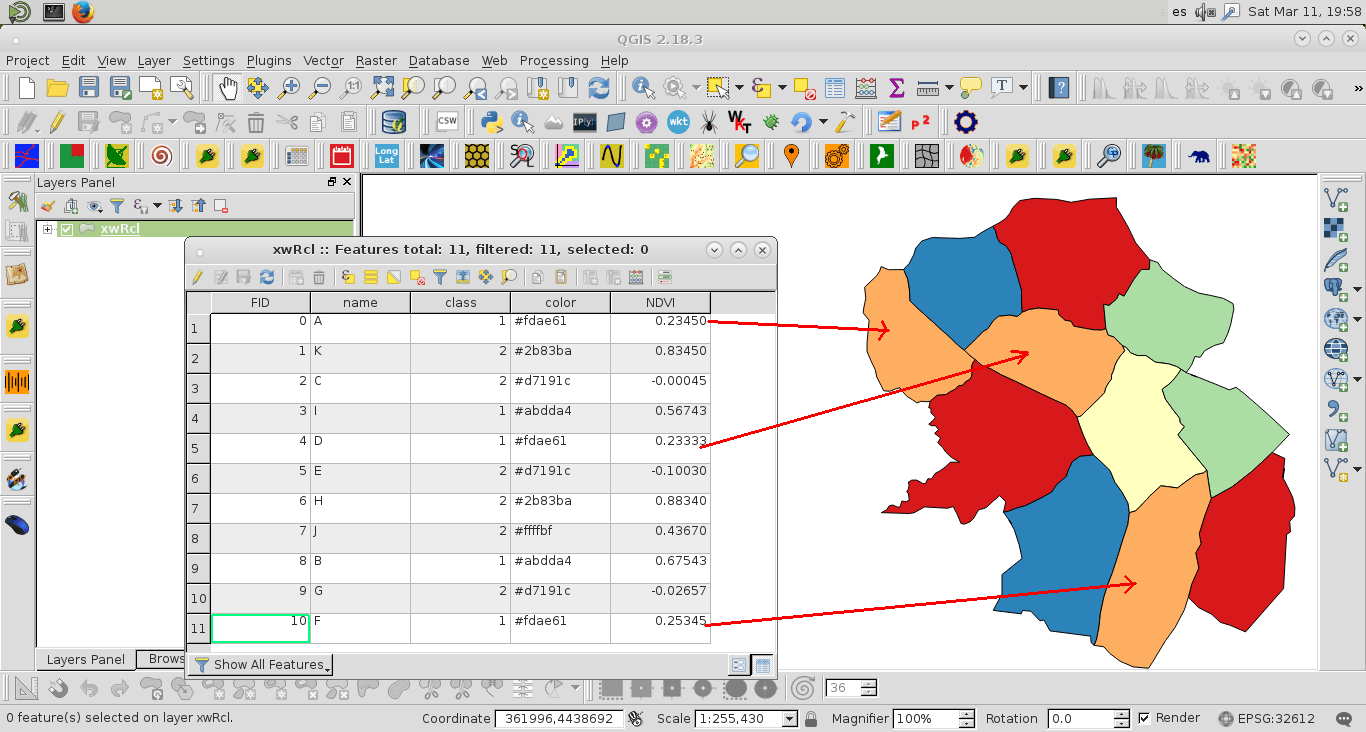Refresh the map canvas
Image resolution: width=1366 pixels, height=732 pixels.
598,87
